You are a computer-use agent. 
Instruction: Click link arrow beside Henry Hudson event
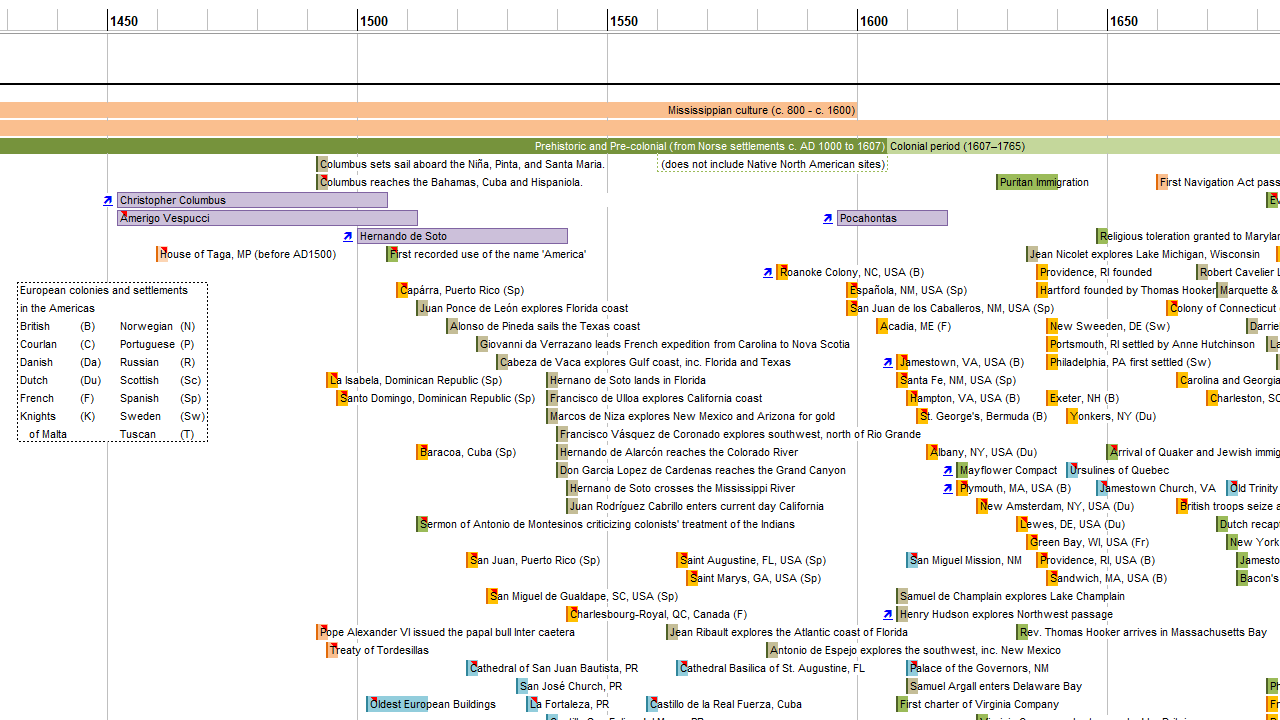888,615
